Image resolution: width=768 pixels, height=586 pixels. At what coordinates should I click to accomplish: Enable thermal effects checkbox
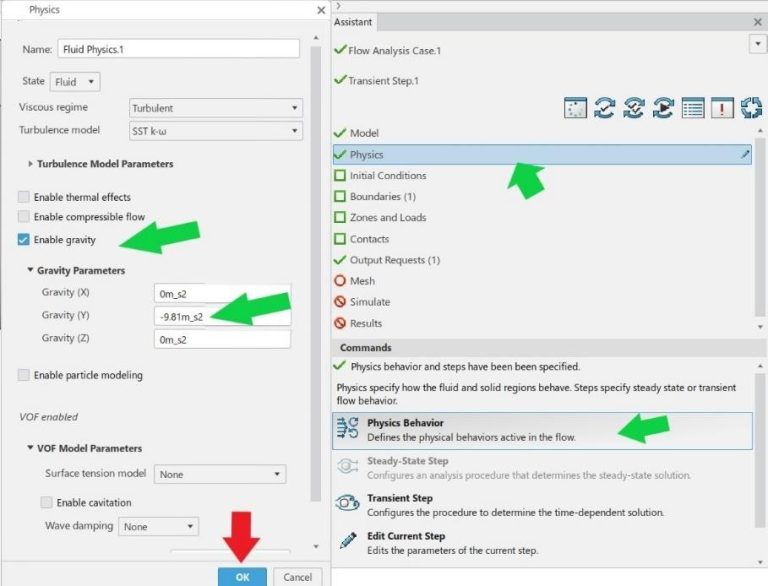click(x=24, y=197)
